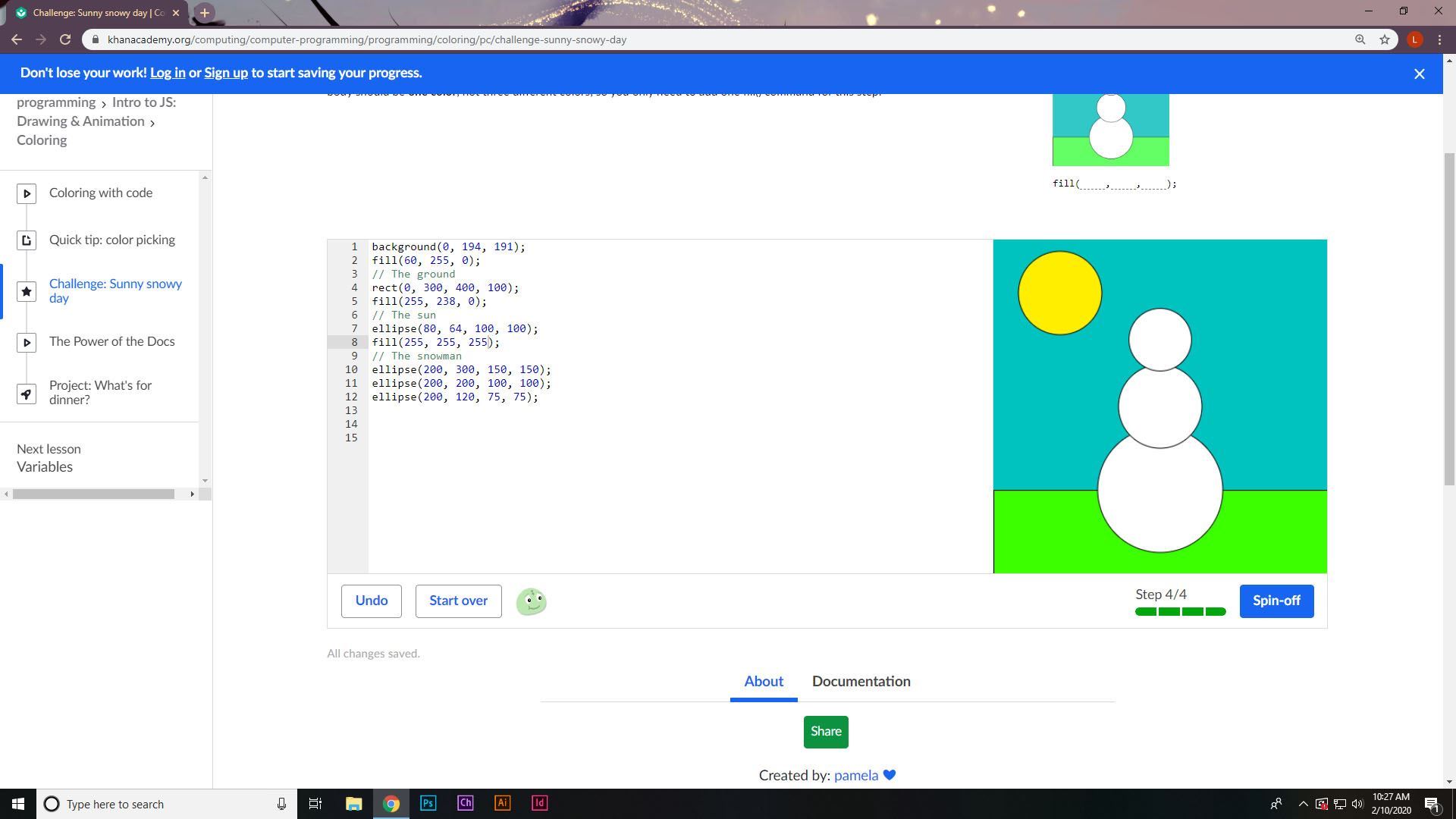Select the About tab
The height and width of the screenshot is (819, 1456).
point(763,681)
